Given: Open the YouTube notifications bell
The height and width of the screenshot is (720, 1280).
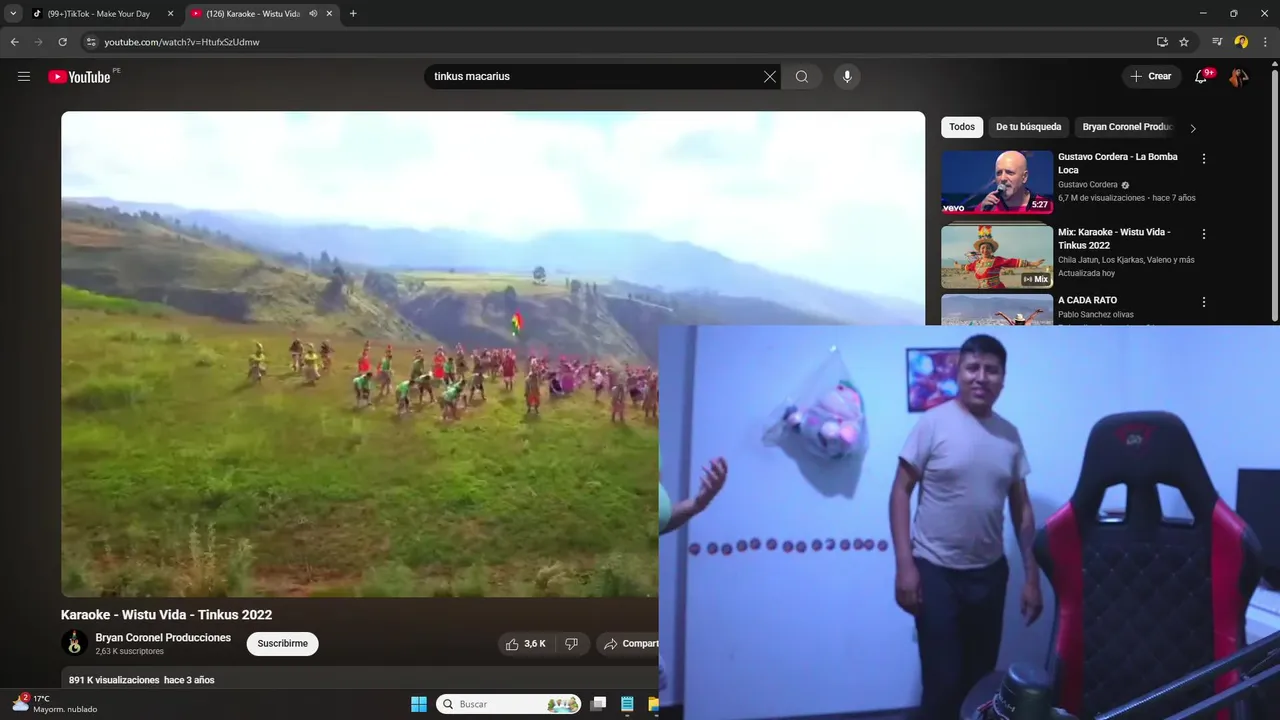Looking at the screenshot, I should pyautogui.click(x=1201, y=77).
